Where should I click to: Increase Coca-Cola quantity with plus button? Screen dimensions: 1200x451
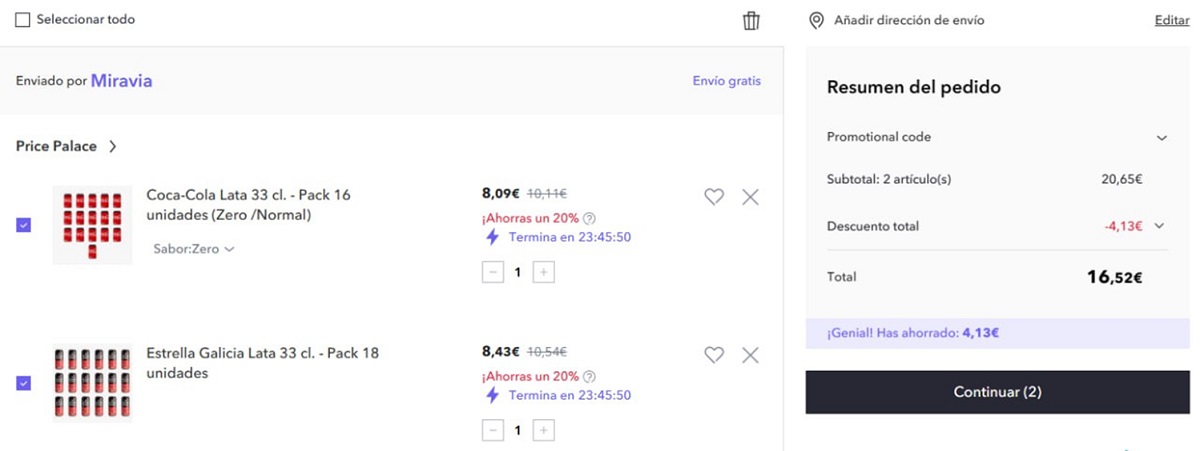click(x=543, y=272)
